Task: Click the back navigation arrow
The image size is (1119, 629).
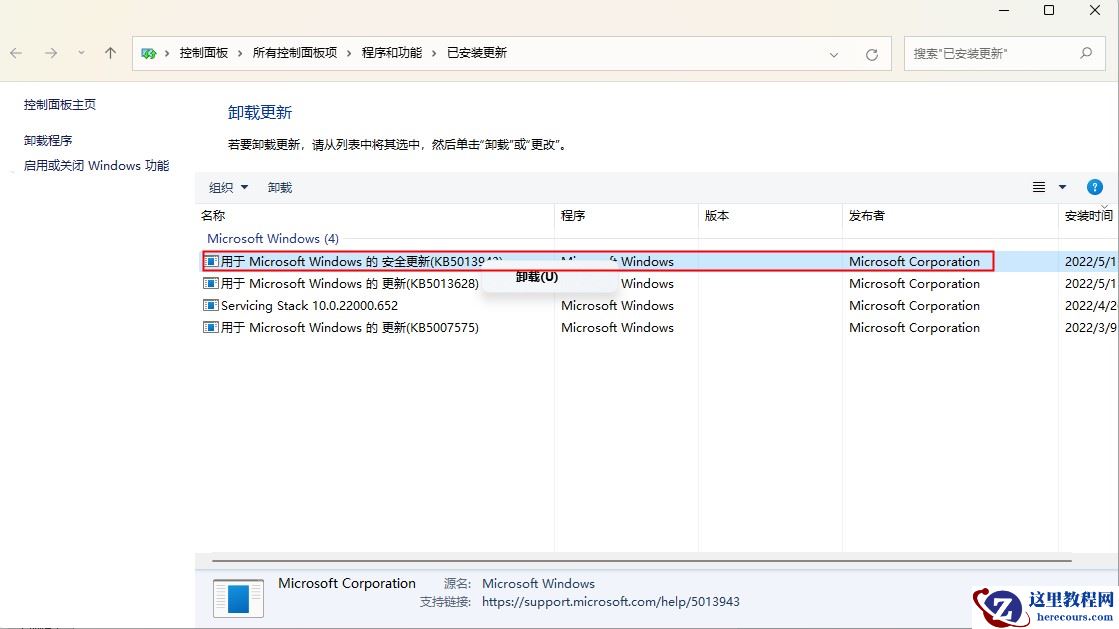Action: (x=16, y=53)
